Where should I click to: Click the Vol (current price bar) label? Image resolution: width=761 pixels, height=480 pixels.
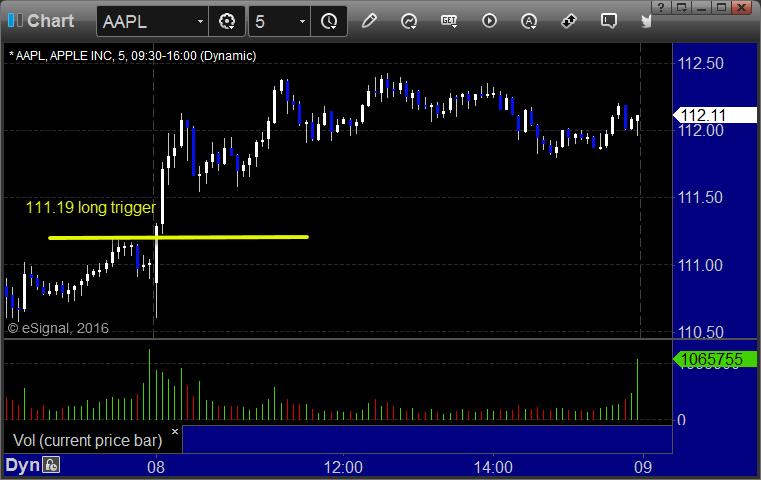(x=88, y=440)
